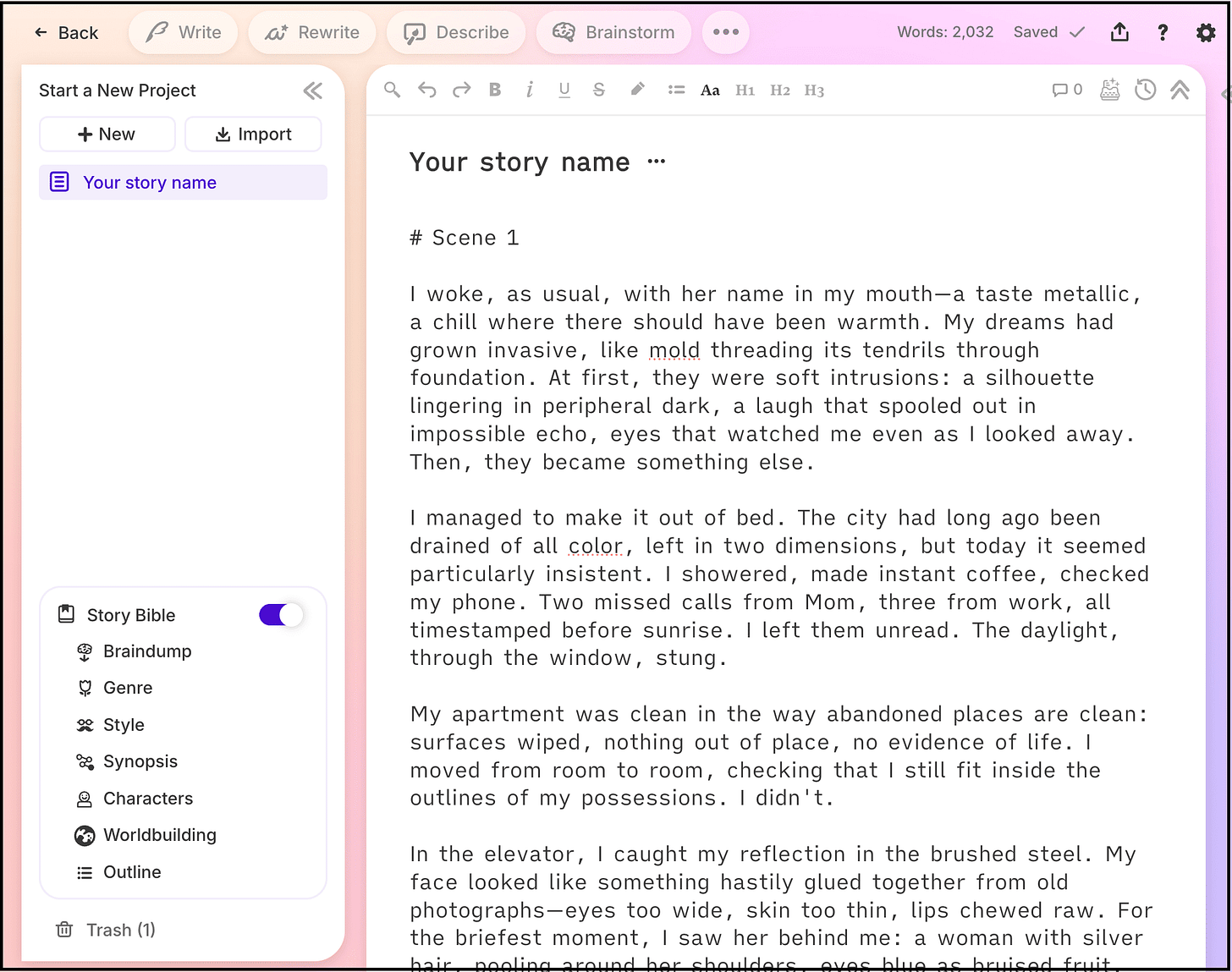The width and height of the screenshot is (1232, 972).
Task: Click the double up chevron icon
Action: 1180,90
